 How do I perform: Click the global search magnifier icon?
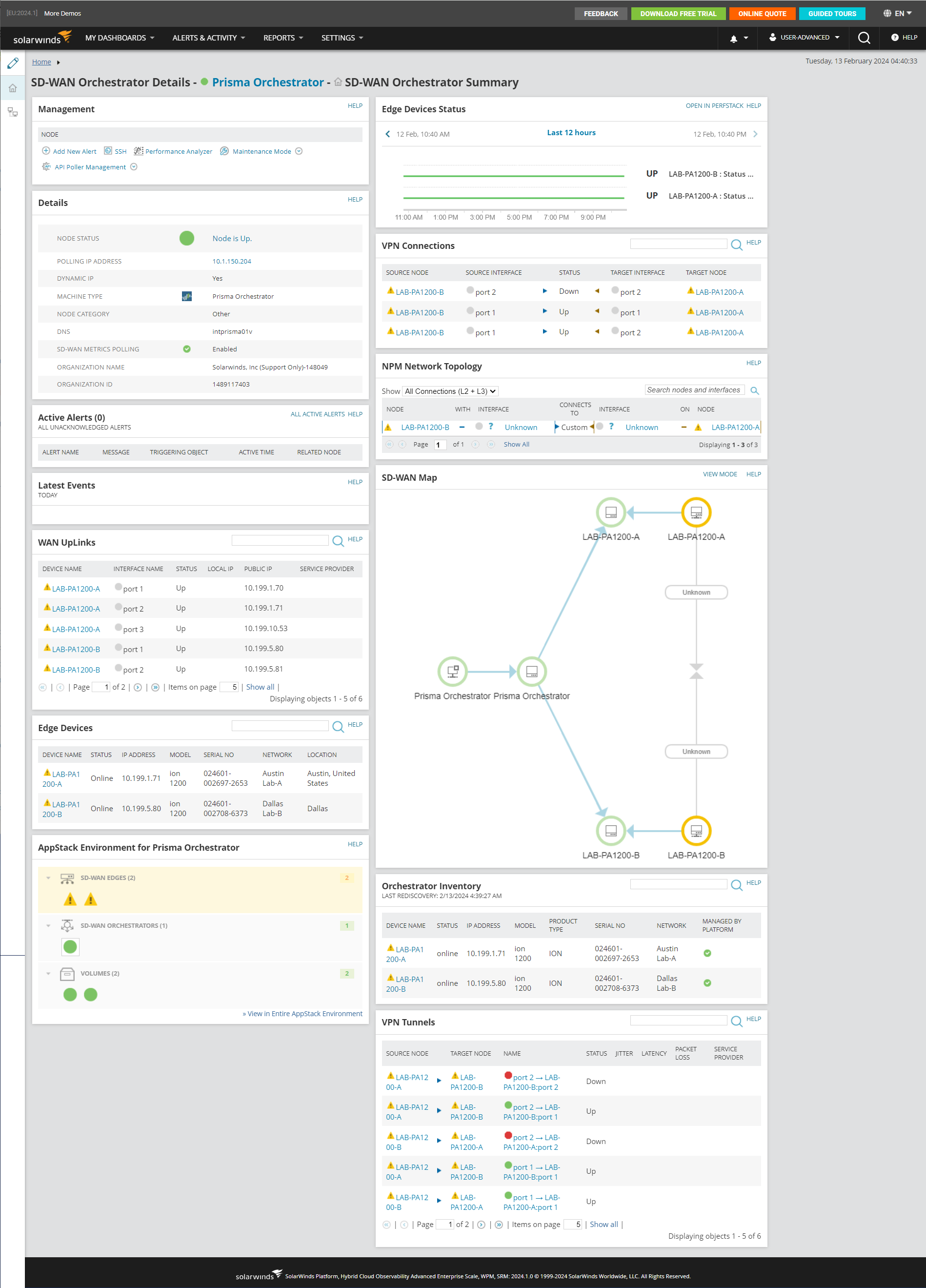pos(864,38)
